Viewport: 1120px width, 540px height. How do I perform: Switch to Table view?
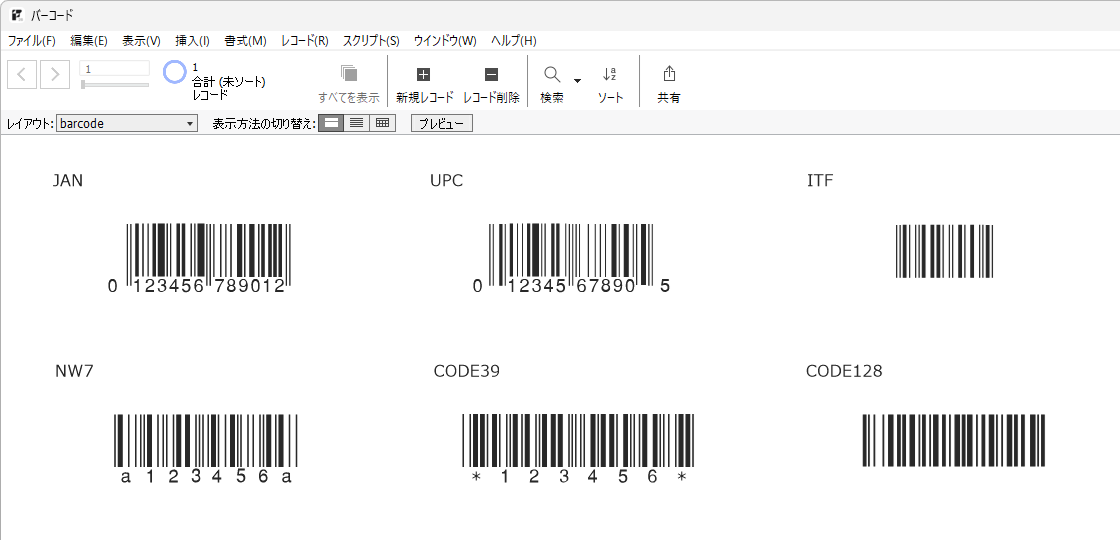383,123
